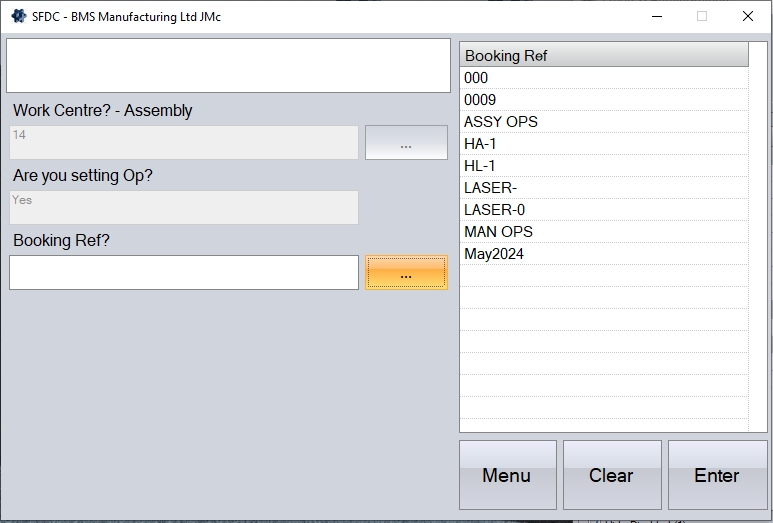Select booking ref 0009 in list
Viewport: 773px width, 523px height.
pos(604,100)
